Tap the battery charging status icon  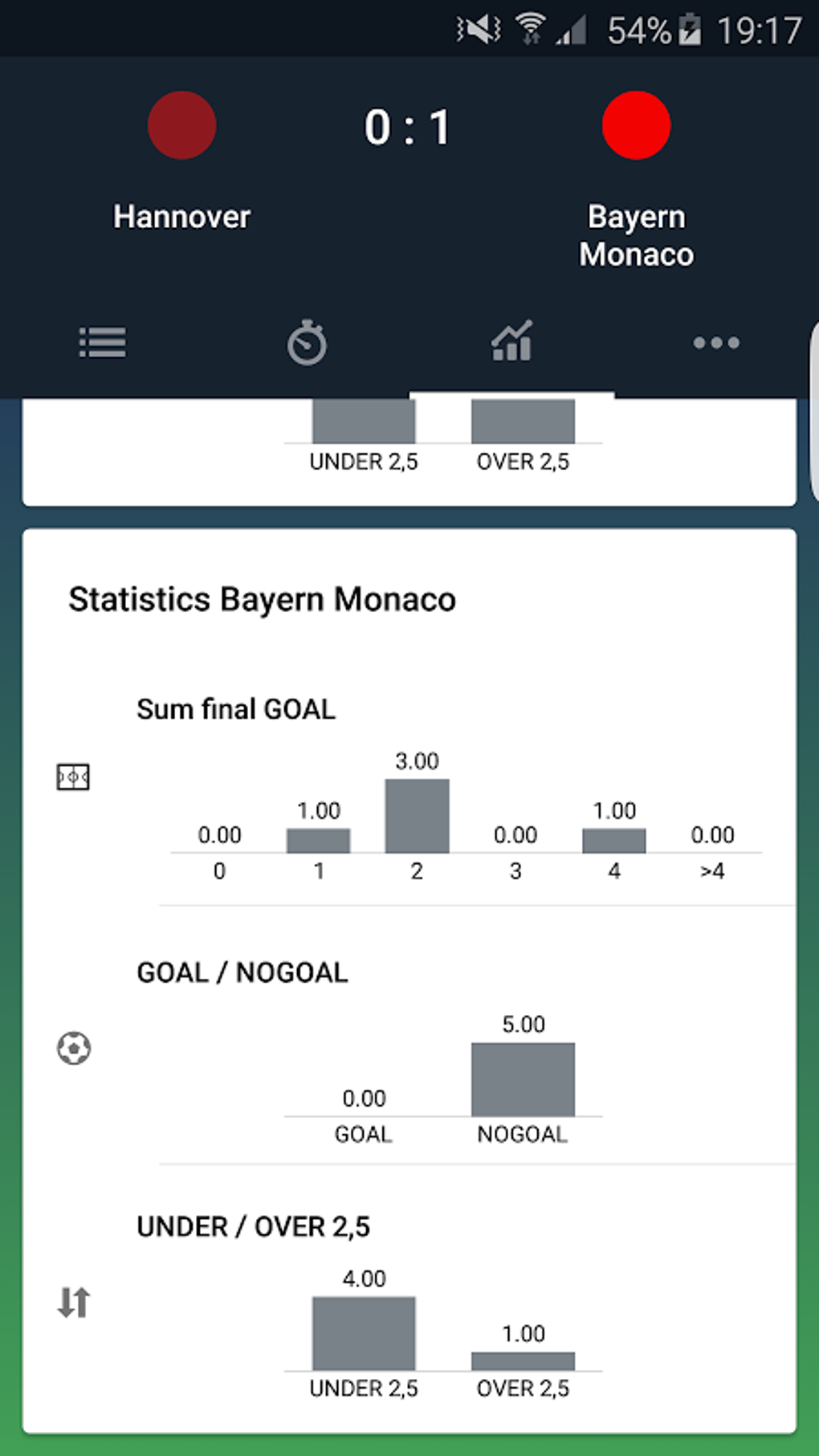pyautogui.click(x=689, y=31)
